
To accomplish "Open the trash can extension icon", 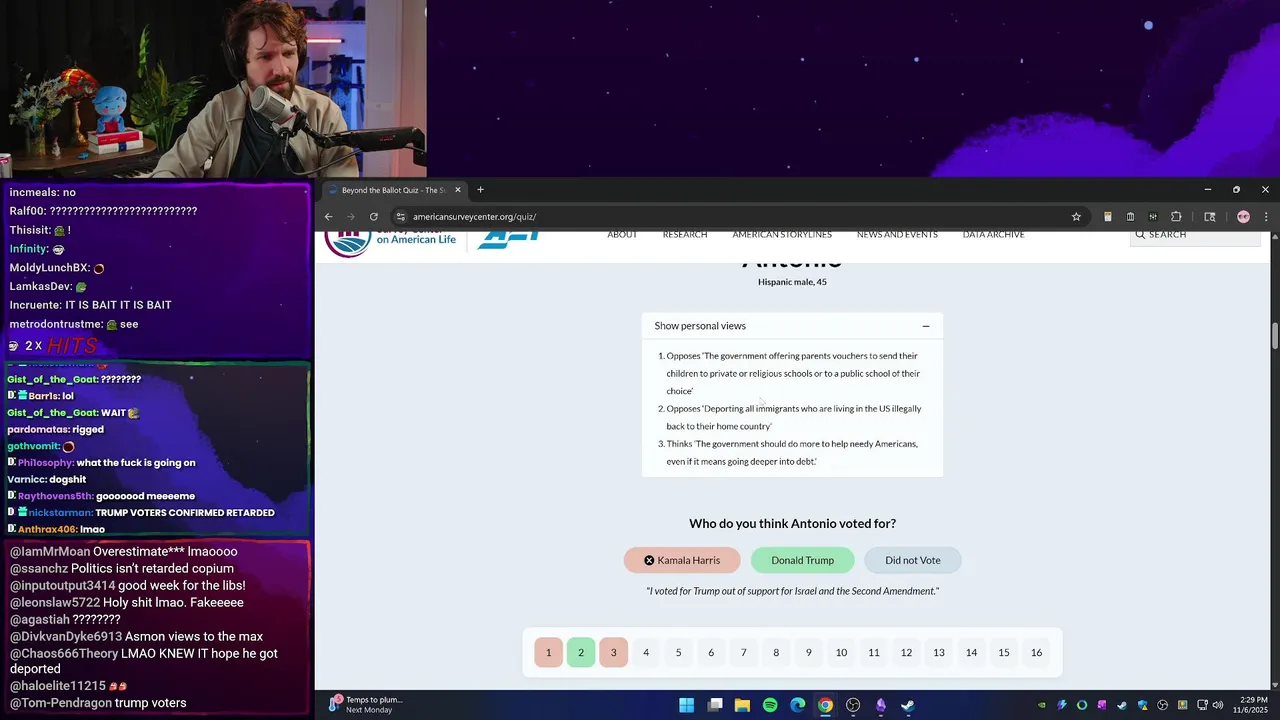I will tap(1130, 216).
